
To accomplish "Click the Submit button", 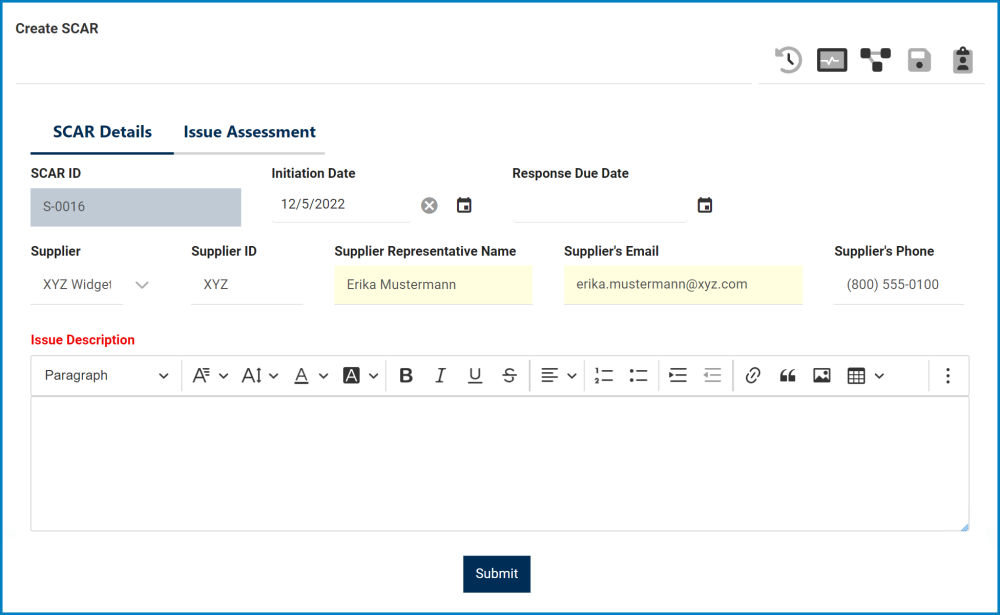I will pos(496,574).
